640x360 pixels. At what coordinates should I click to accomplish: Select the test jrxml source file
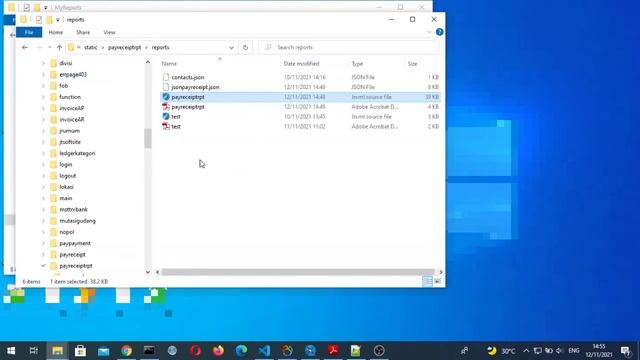click(176, 116)
